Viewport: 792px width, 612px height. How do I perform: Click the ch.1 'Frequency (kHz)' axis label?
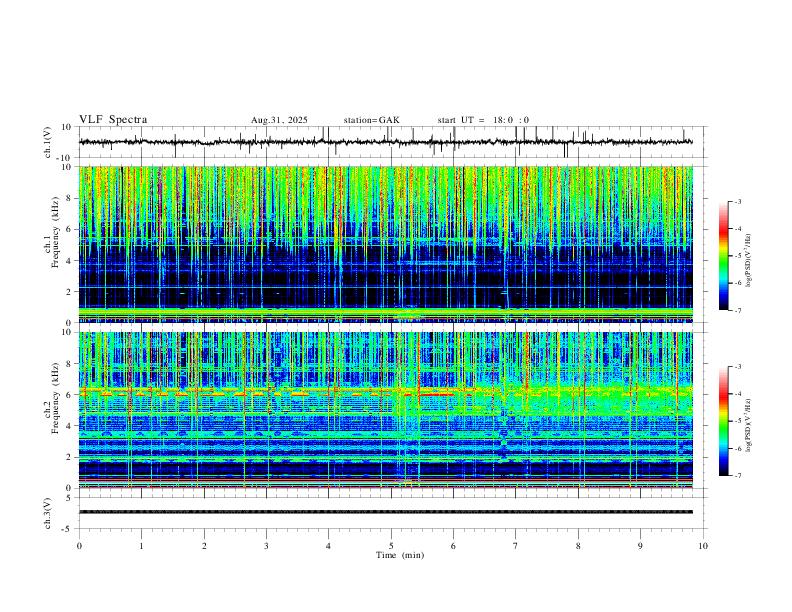[56, 232]
